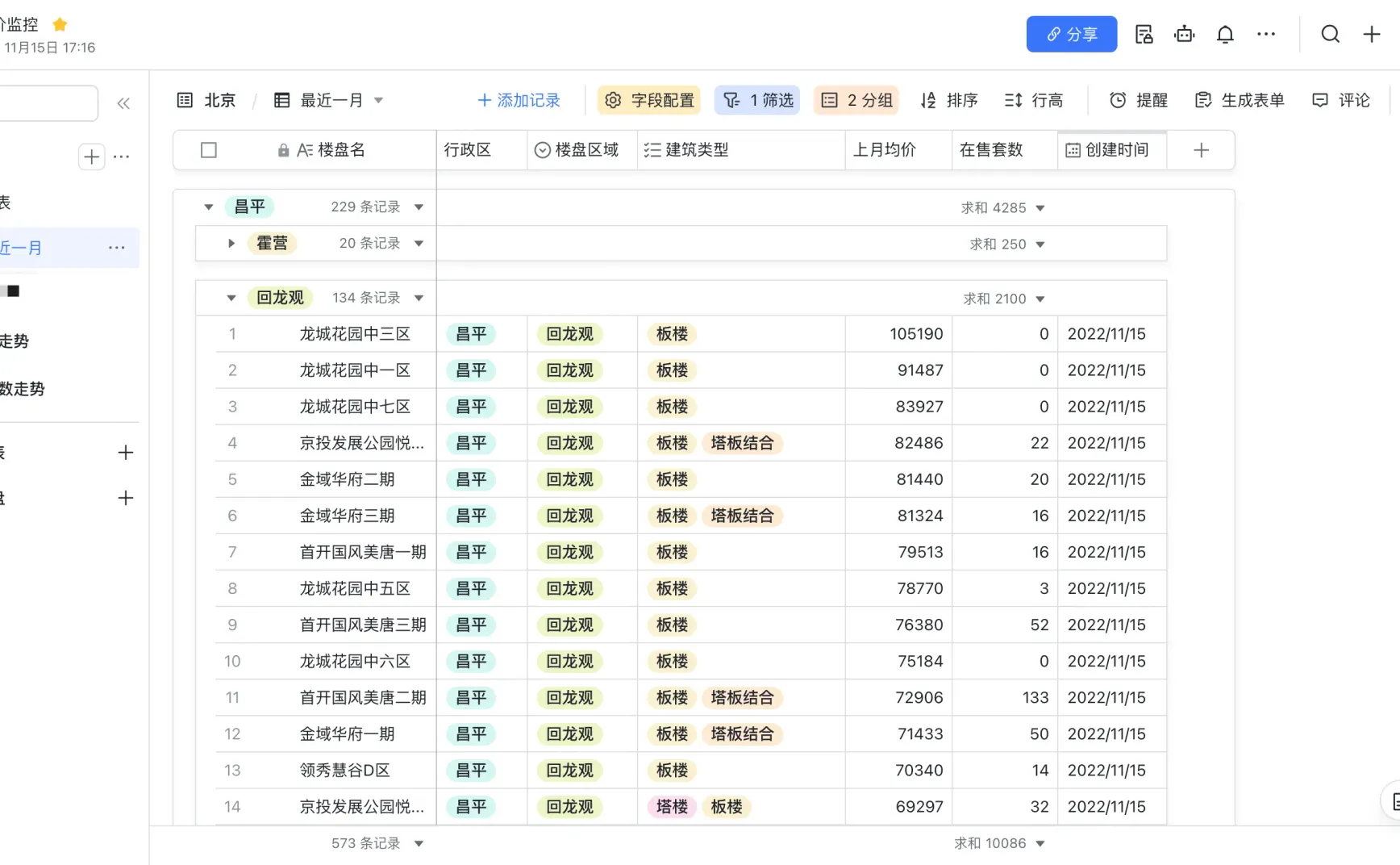The height and width of the screenshot is (865, 1400).
Task: Click the 首开国风美唐一期 cell
Action: [363, 552]
